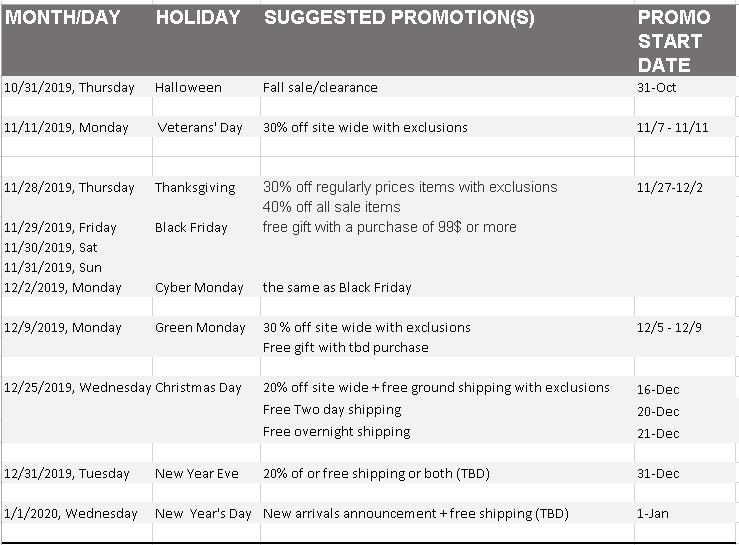Click the Green Monday cell
The height and width of the screenshot is (545, 739).
[x=206, y=327]
